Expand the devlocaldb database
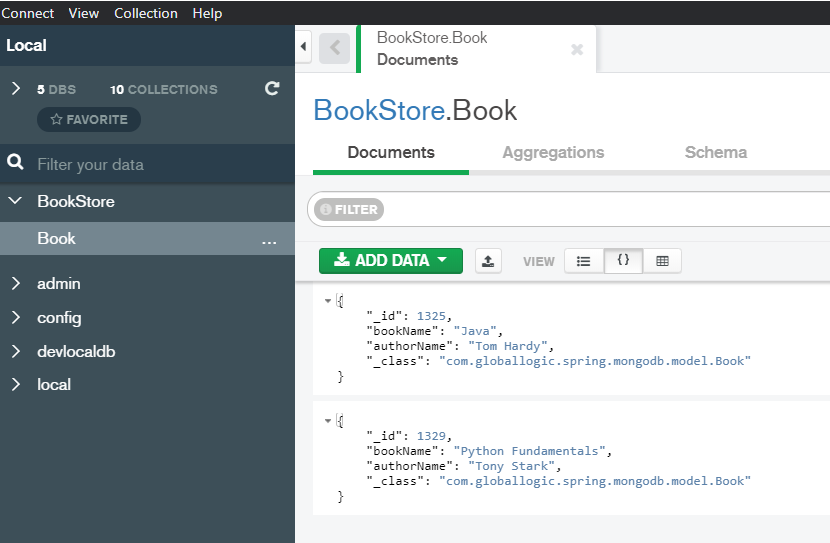Screen dimensions: 830x543 [x=16, y=351]
